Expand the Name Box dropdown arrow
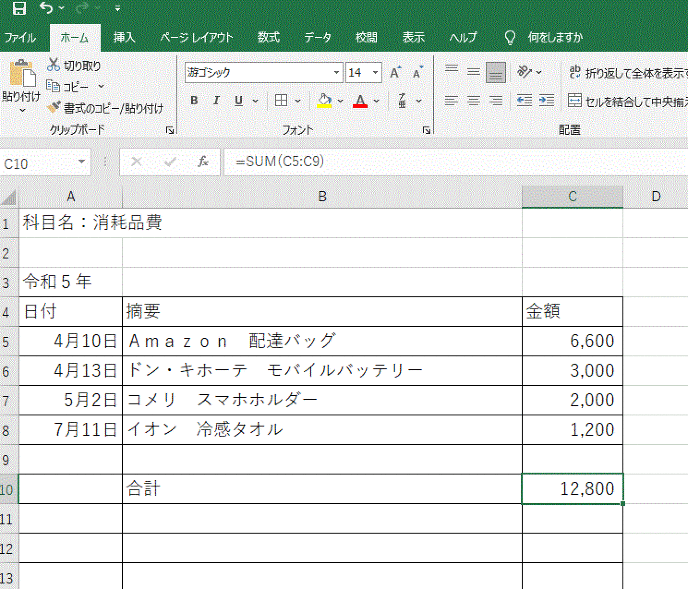Viewport: 688px width, 589px height. [82, 162]
